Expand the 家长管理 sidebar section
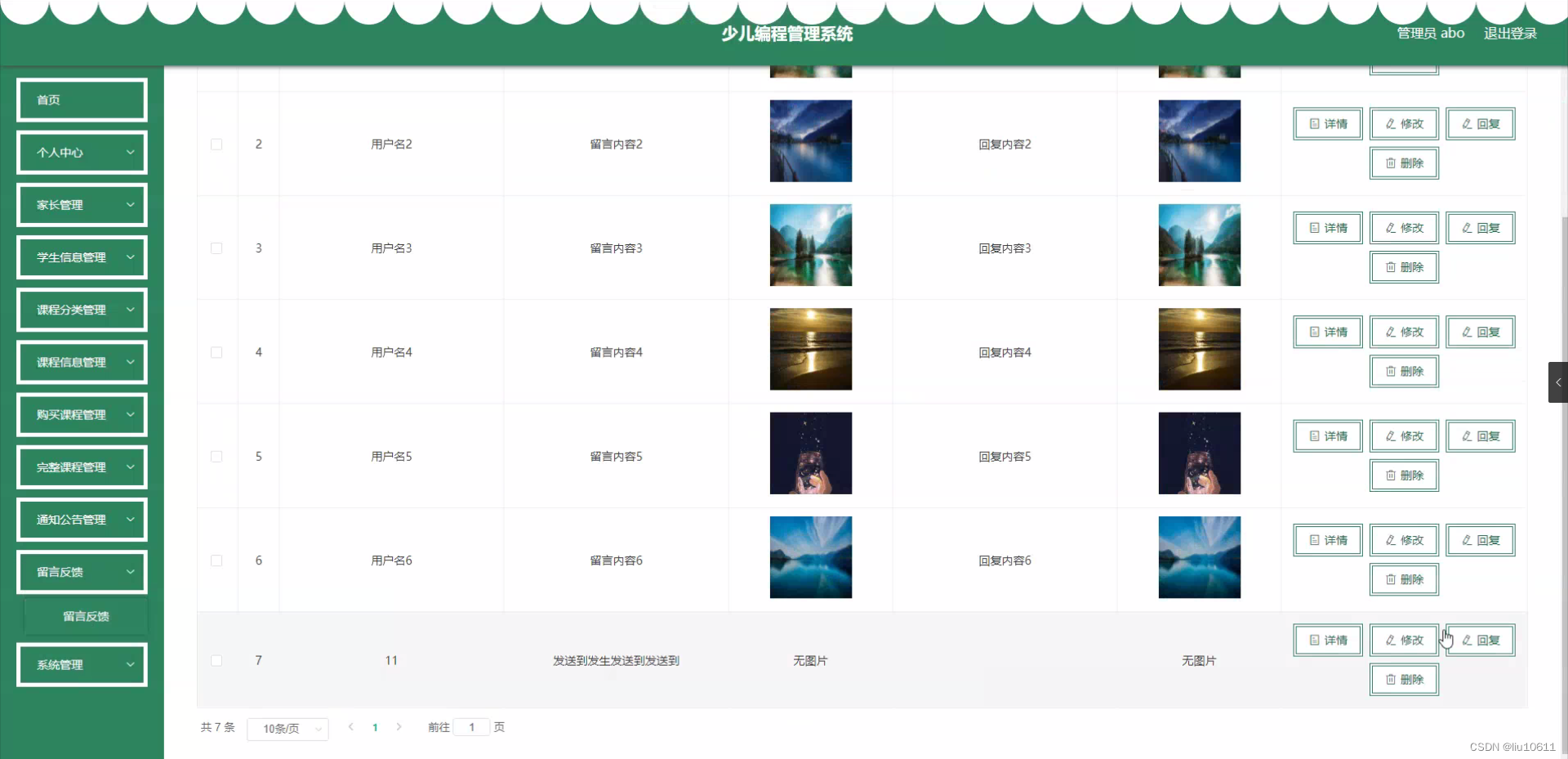The image size is (1568, 759). click(81, 204)
